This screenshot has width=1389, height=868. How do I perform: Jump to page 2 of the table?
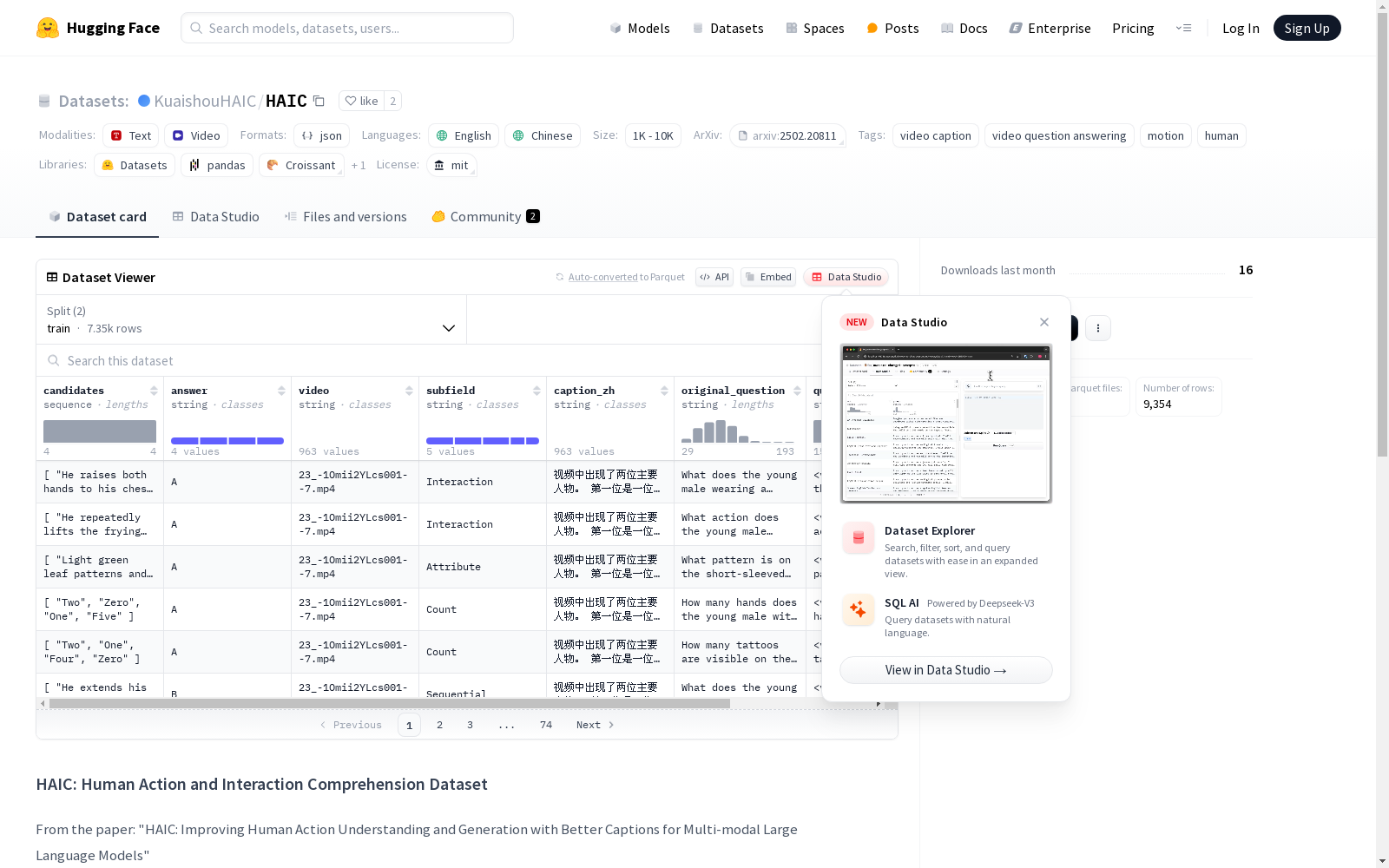tap(440, 725)
